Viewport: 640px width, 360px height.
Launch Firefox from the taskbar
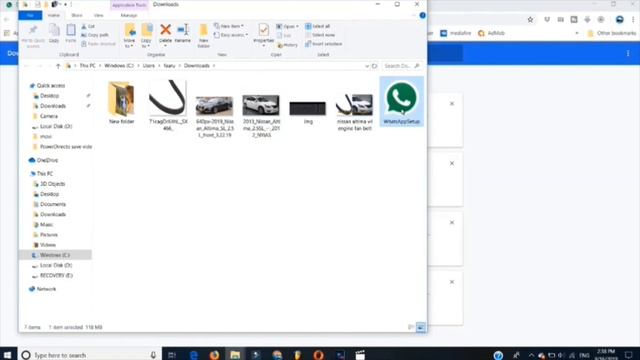click(x=214, y=355)
